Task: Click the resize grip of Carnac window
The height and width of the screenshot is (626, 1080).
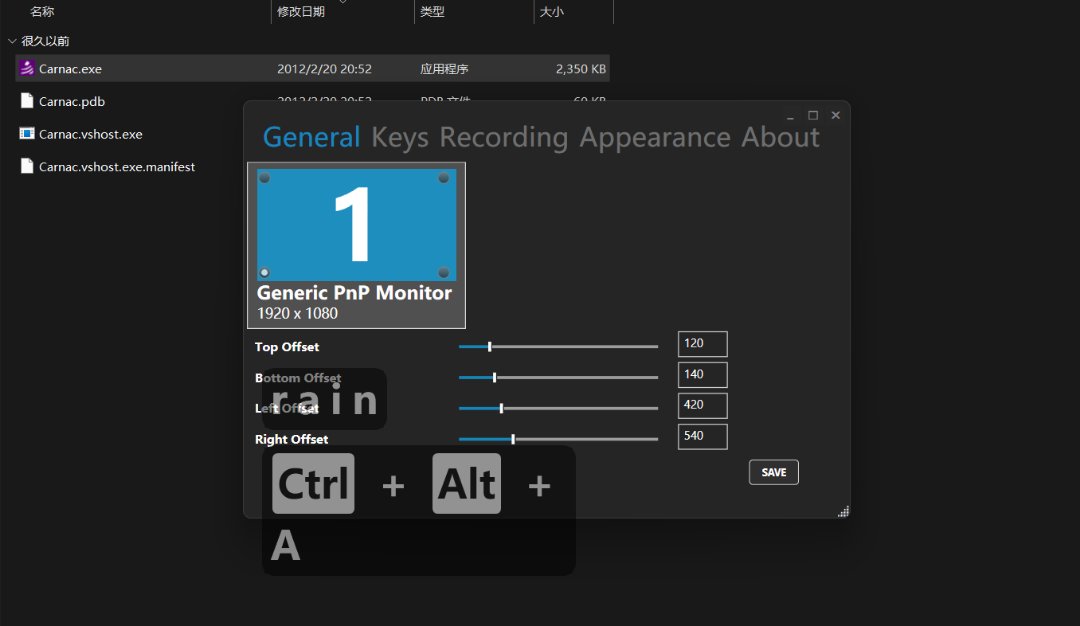Action: coord(843,511)
